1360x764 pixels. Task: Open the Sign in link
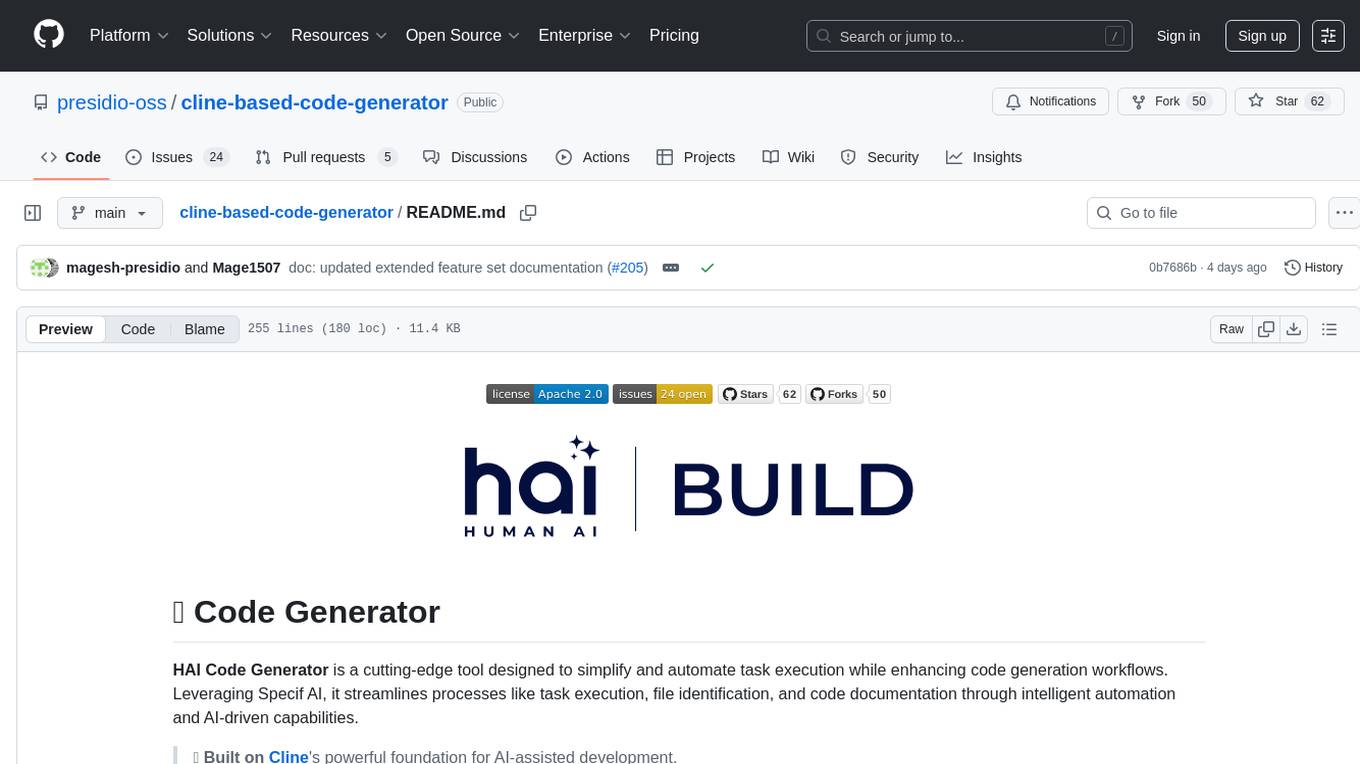click(1178, 36)
